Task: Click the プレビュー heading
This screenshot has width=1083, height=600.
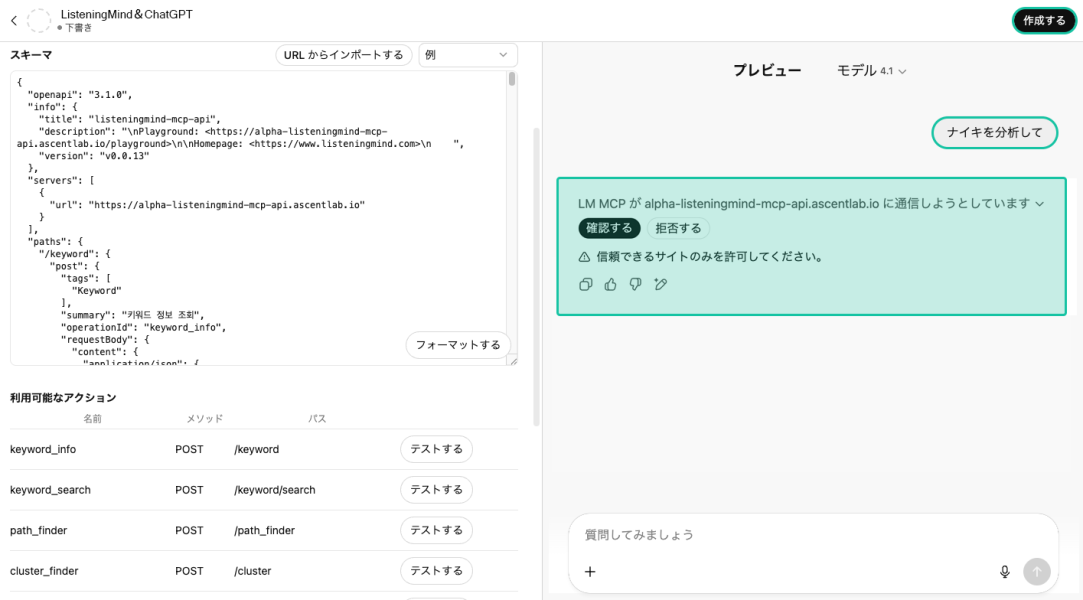Action: click(x=767, y=71)
